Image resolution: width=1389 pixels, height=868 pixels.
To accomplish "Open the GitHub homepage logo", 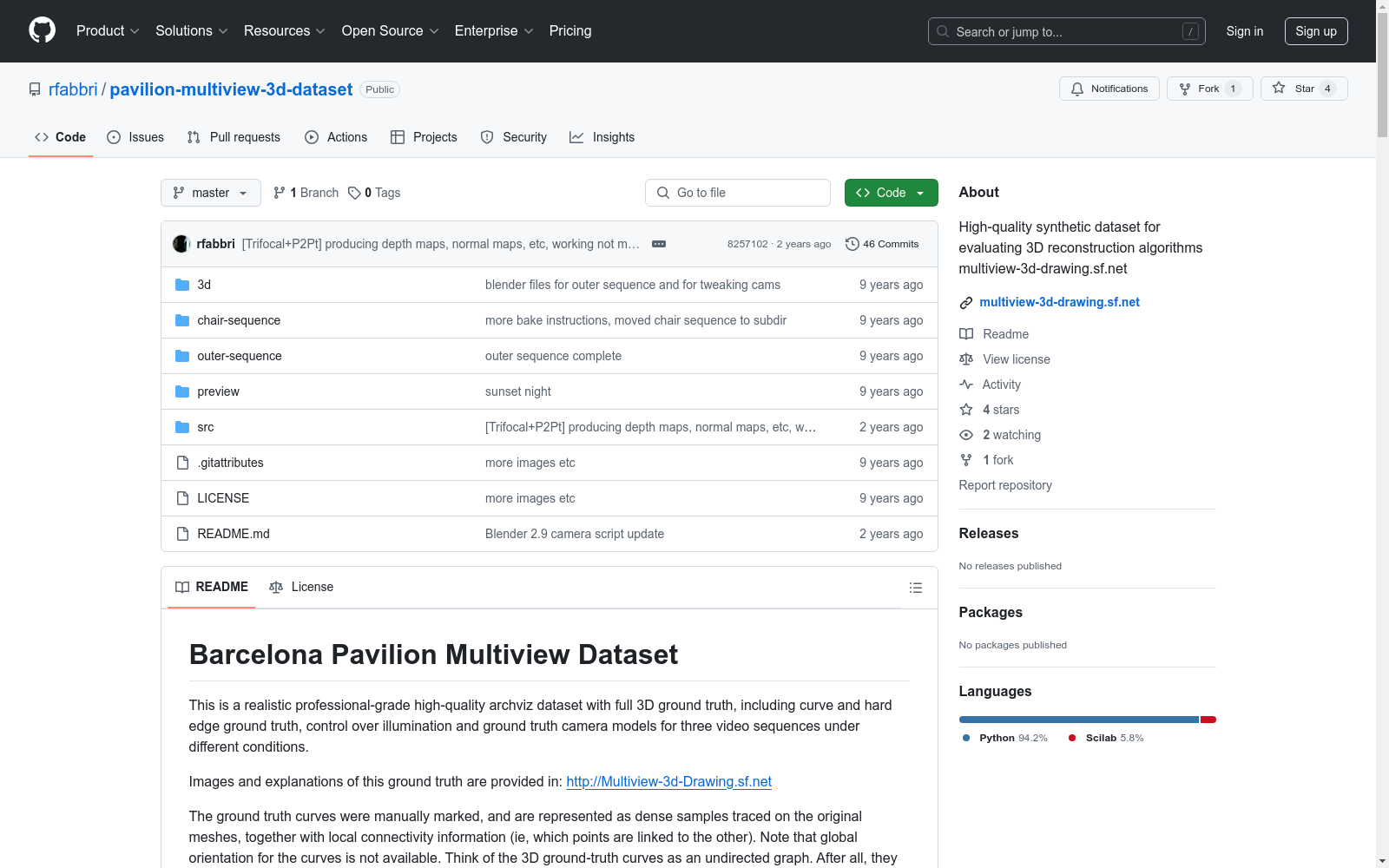I will pyautogui.click(x=42, y=30).
